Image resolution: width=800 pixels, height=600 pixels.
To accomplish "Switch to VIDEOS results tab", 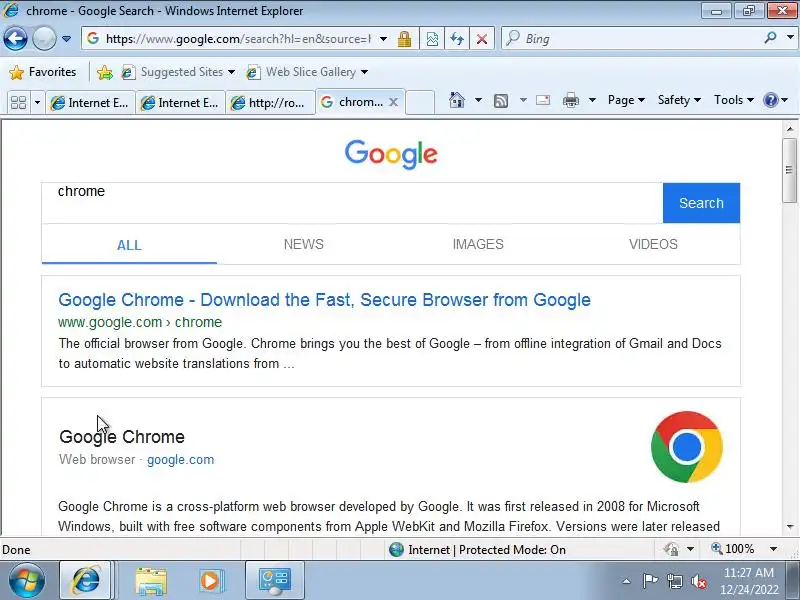I will (653, 244).
